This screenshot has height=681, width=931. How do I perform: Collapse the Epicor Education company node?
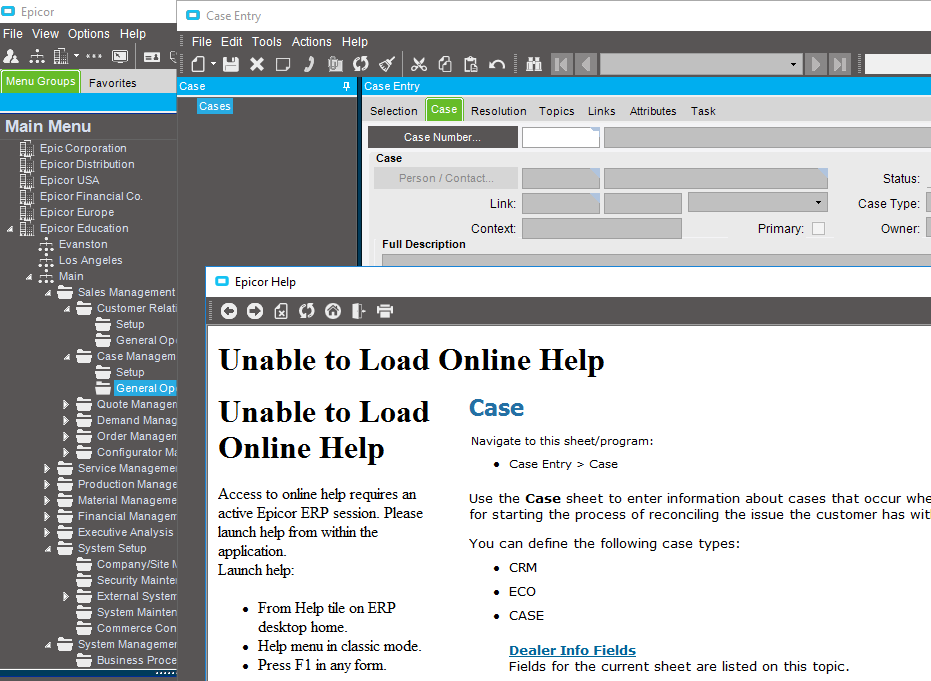(x=10, y=229)
